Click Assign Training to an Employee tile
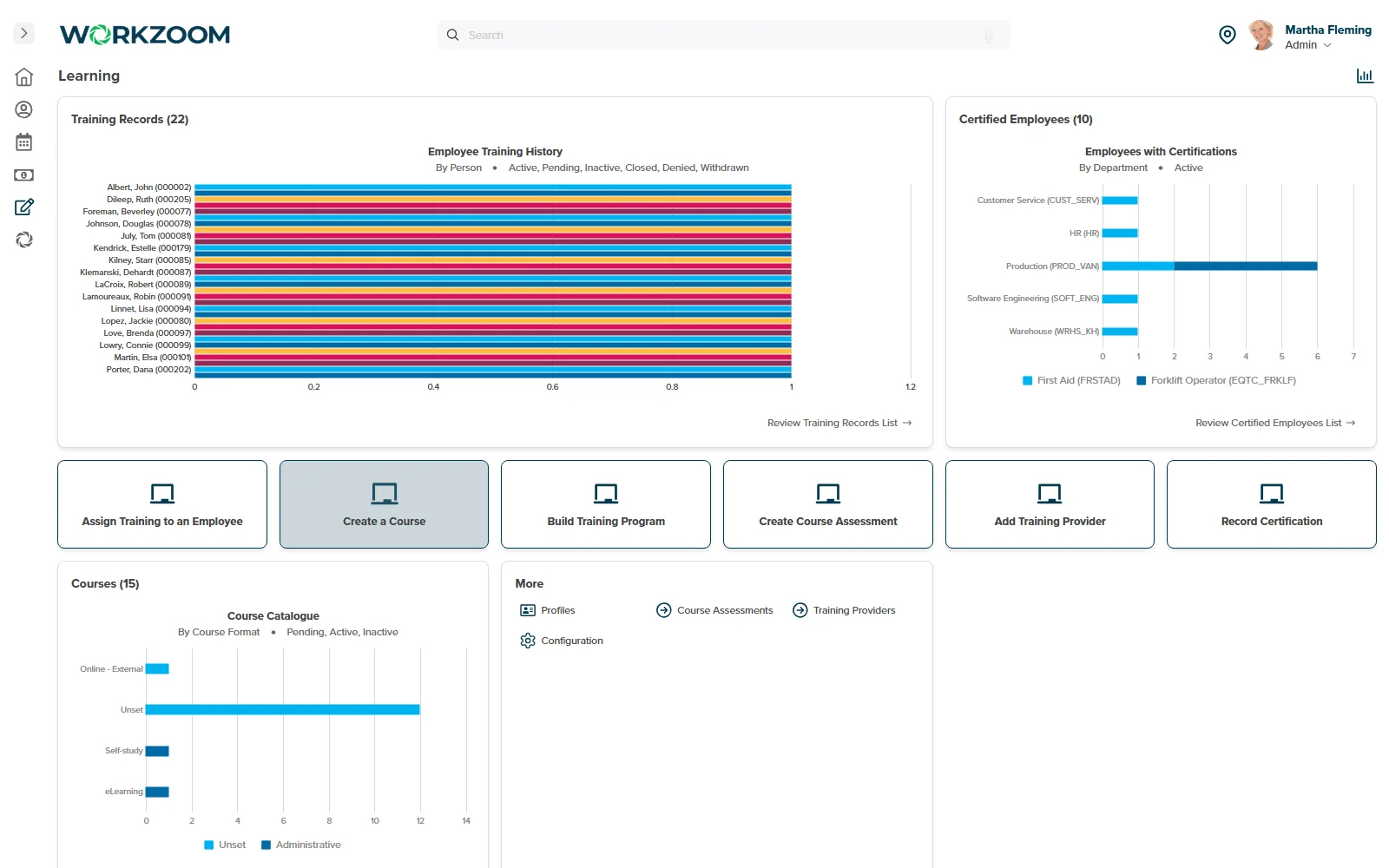1389x868 pixels. pos(162,504)
